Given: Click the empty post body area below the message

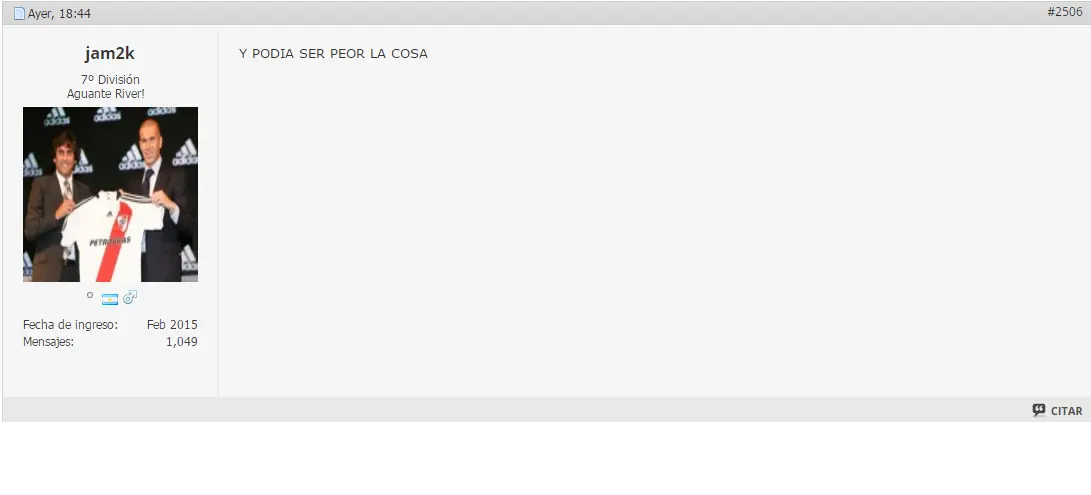Looking at the screenshot, I should click(654, 230).
